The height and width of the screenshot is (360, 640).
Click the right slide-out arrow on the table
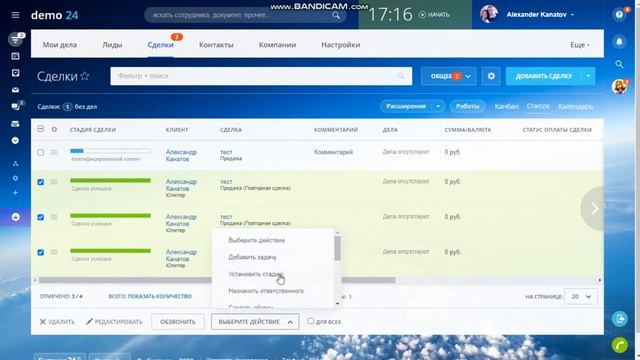(593, 209)
